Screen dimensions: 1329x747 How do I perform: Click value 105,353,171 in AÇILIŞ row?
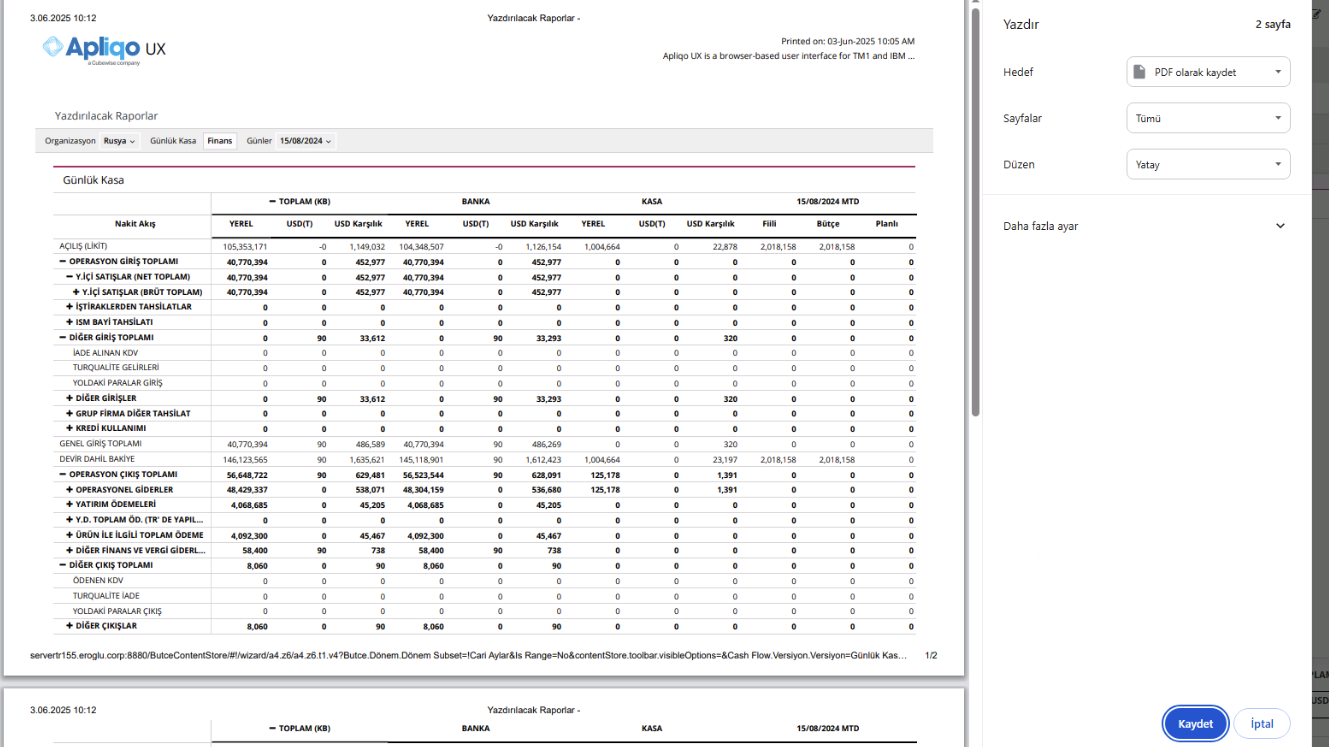point(246,246)
